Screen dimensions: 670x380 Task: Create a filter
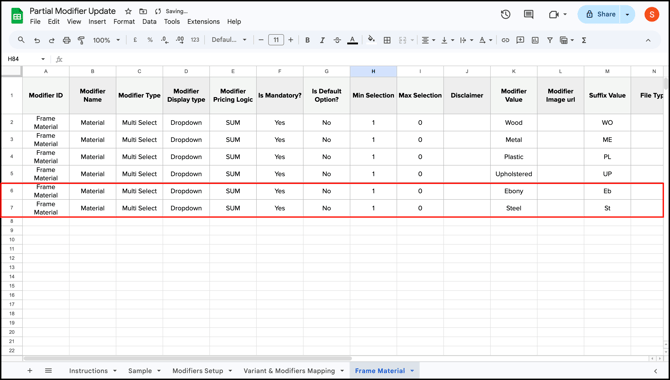click(550, 40)
